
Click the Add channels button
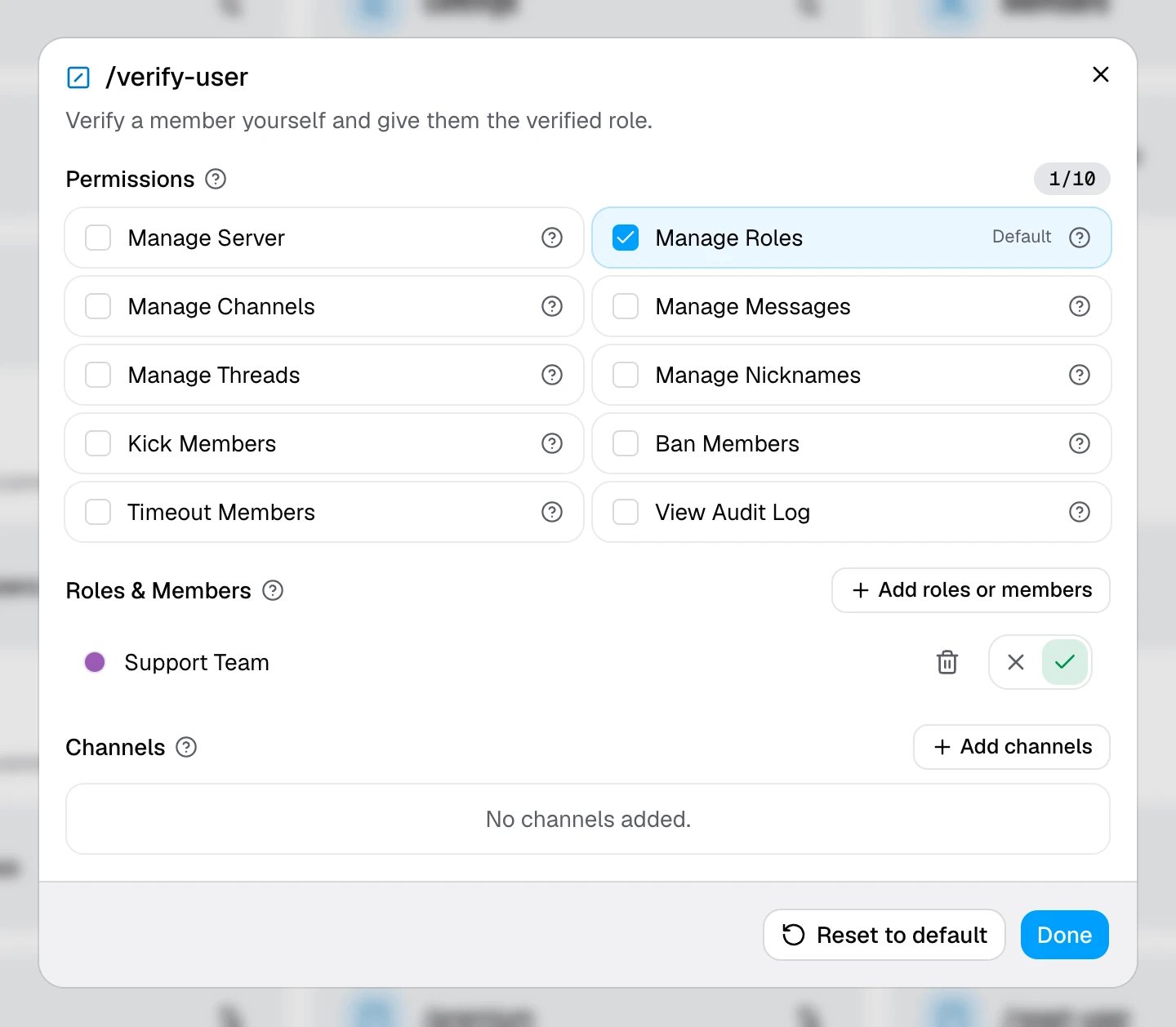click(1012, 747)
